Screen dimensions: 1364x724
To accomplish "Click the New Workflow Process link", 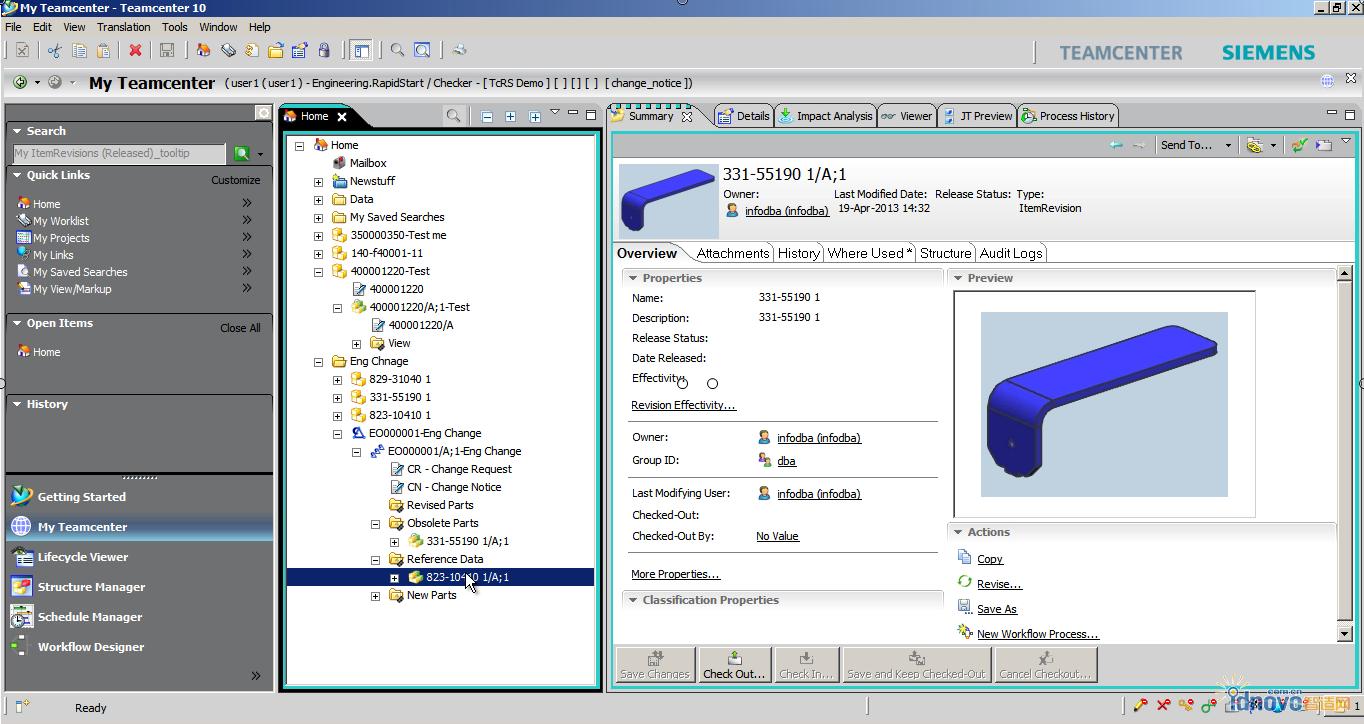I will coord(1037,634).
